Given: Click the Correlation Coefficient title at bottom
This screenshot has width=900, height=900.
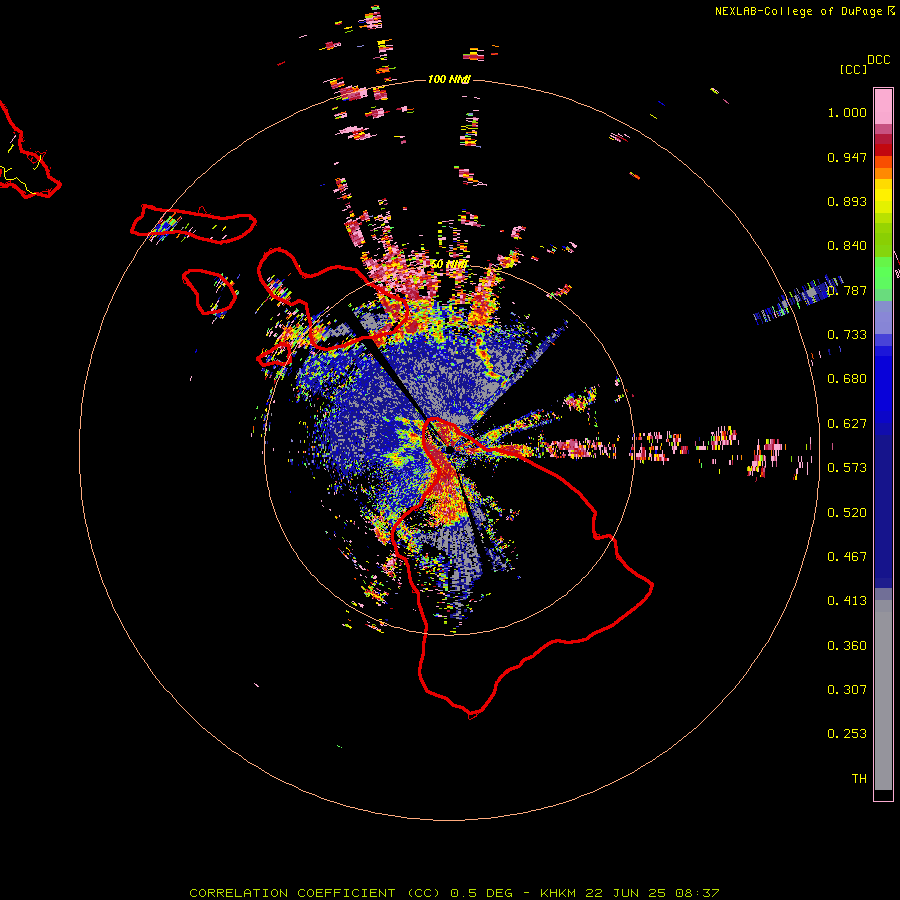Looking at the screenshot, I should point(453,893).
